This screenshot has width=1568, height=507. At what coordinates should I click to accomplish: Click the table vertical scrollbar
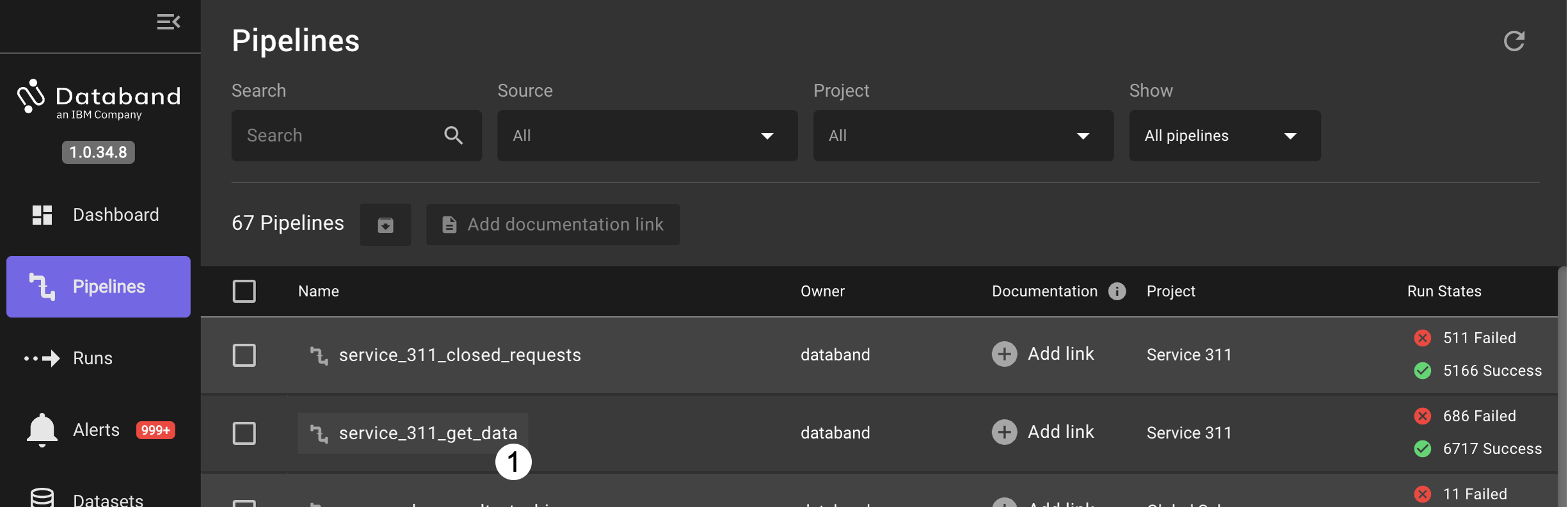(1562, 387)
